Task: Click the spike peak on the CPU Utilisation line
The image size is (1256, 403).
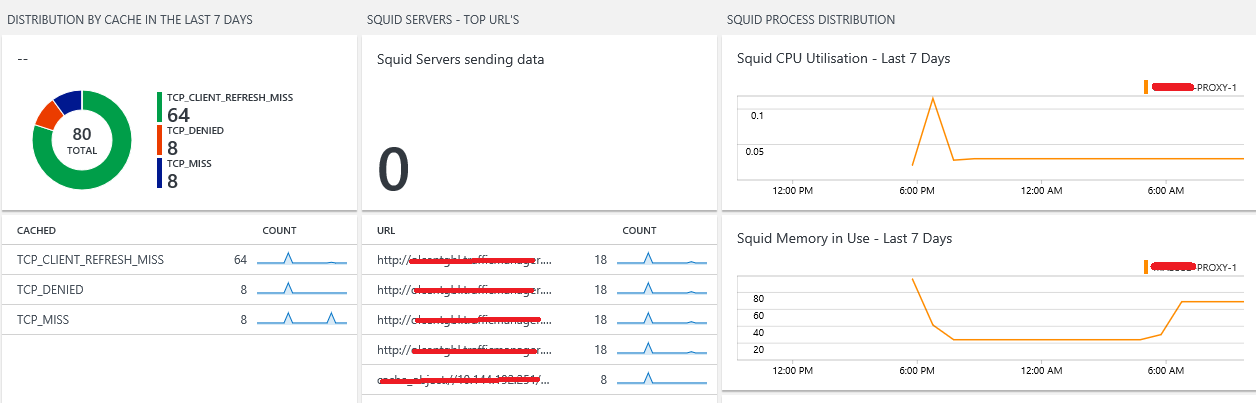Action: click(x=933, y=98)
